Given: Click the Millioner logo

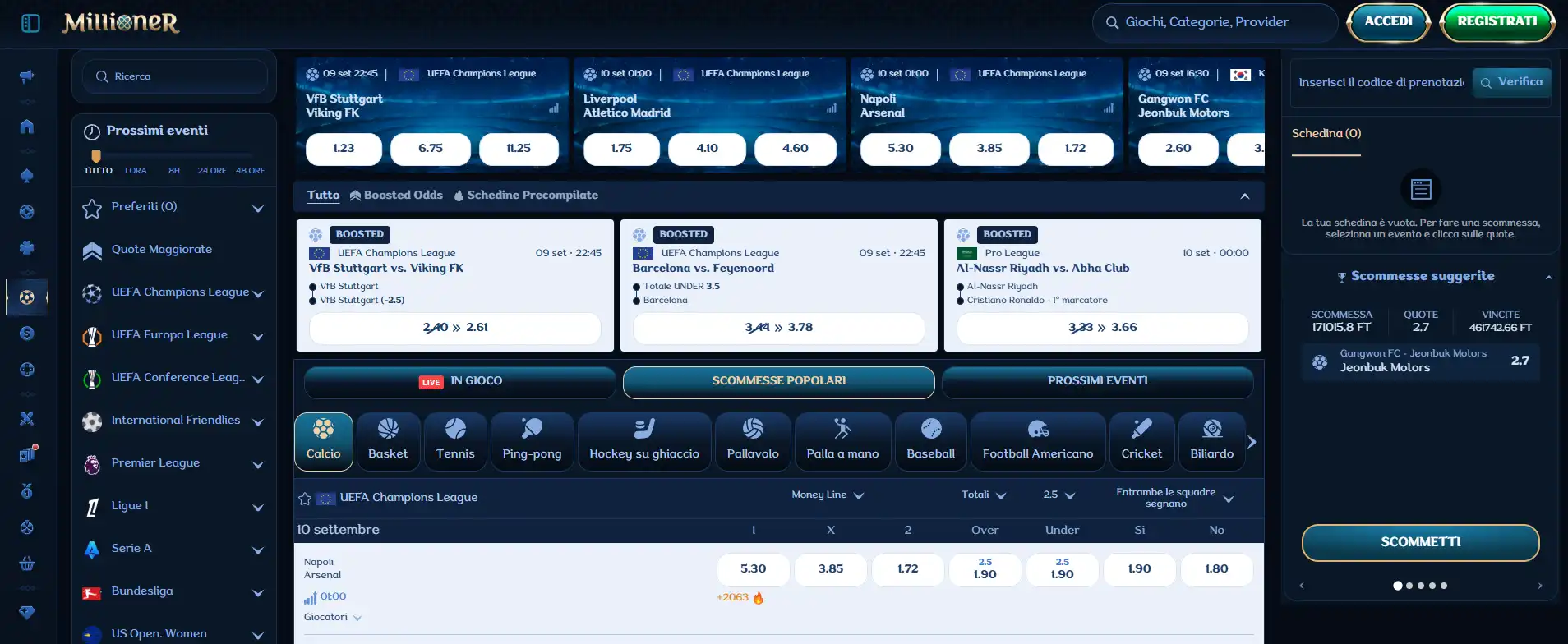Looking at the screenshot, I should 121,22.
